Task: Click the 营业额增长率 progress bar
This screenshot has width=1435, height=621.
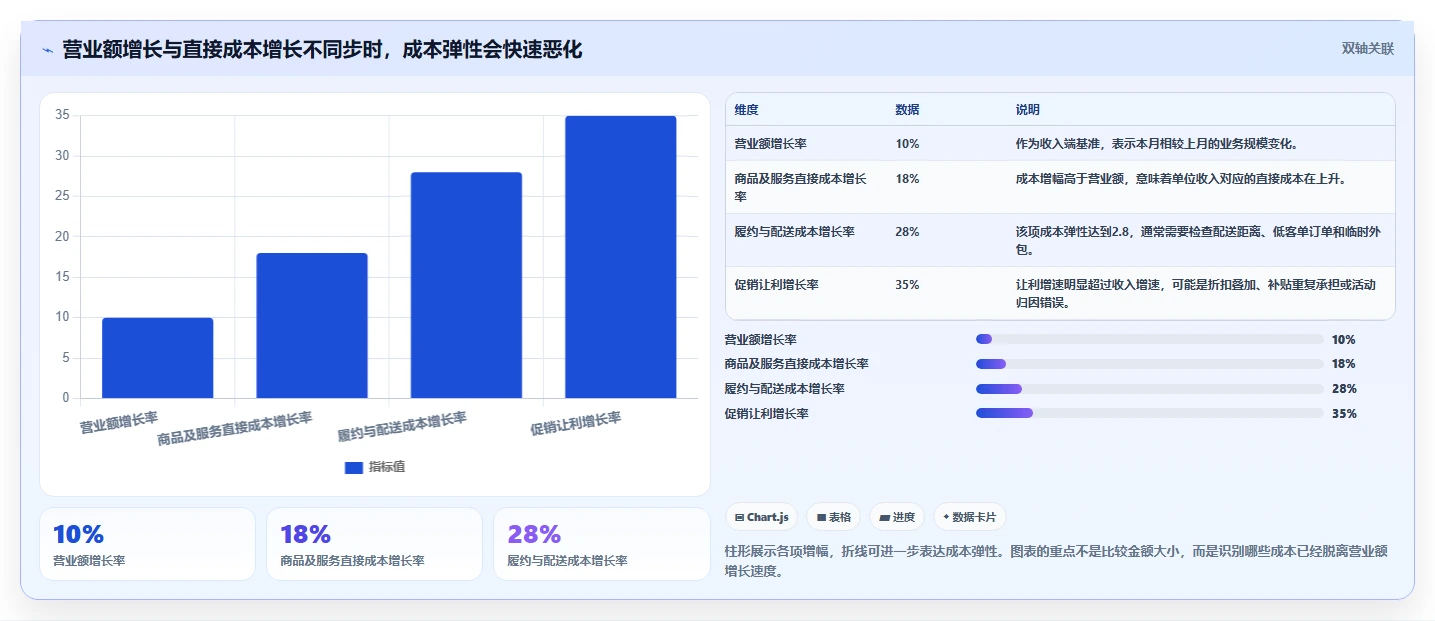Action: tap(1150, 340)
